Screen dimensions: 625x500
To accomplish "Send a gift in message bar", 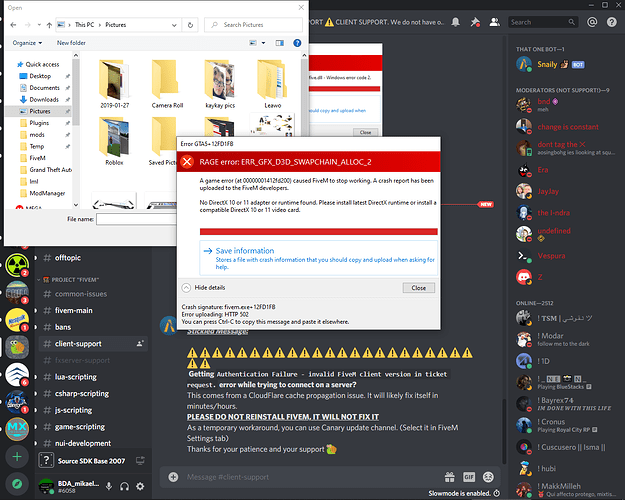I will click(x=450, y=477).
